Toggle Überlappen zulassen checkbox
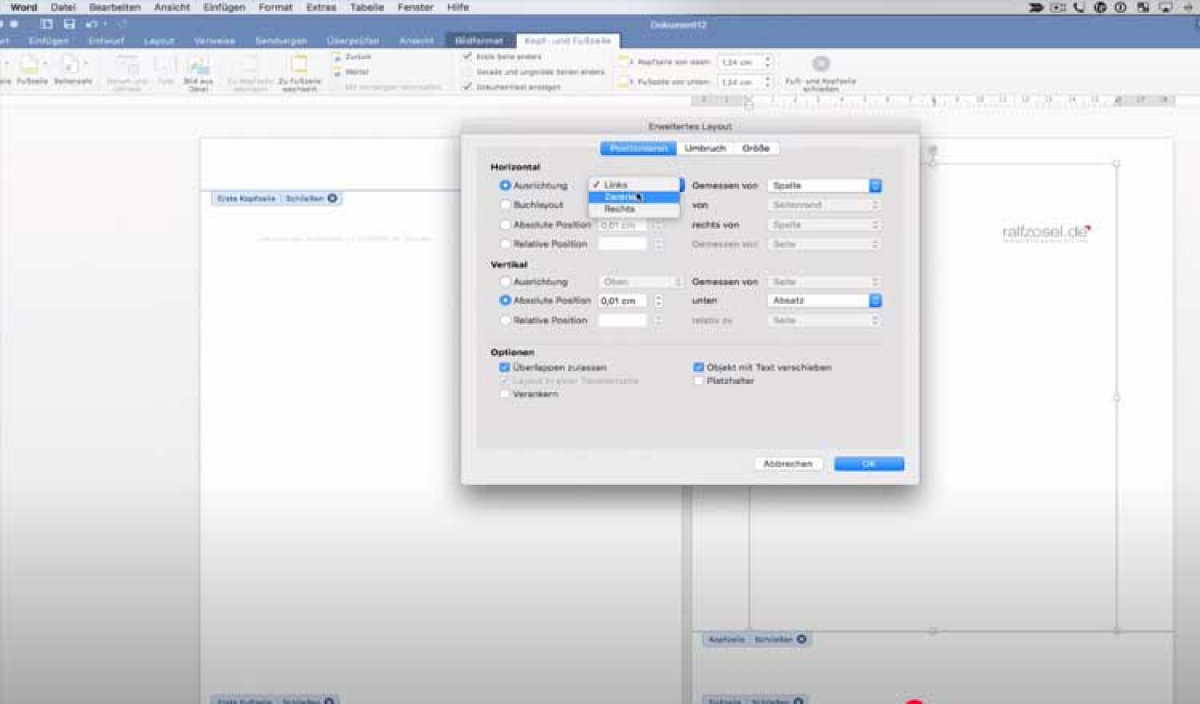Screen dimensions: 1200x704 (505, 367)
